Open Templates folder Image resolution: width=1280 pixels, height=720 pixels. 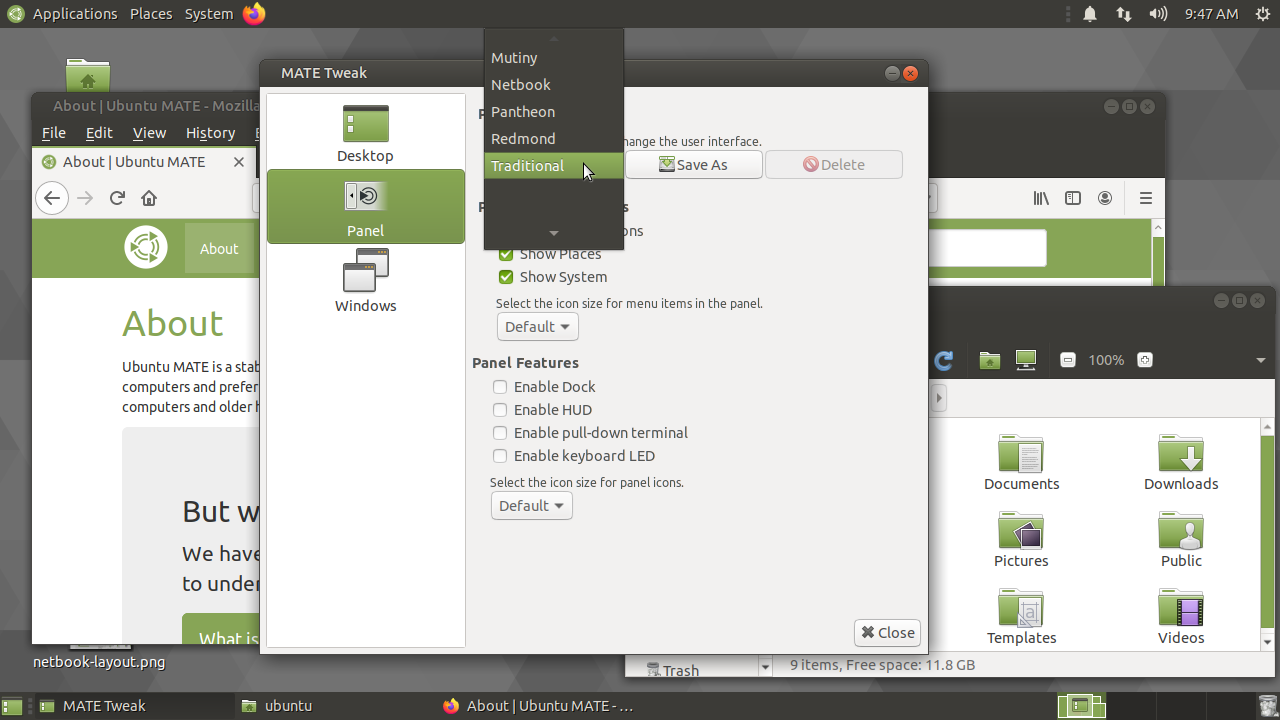click(1021, 617)
